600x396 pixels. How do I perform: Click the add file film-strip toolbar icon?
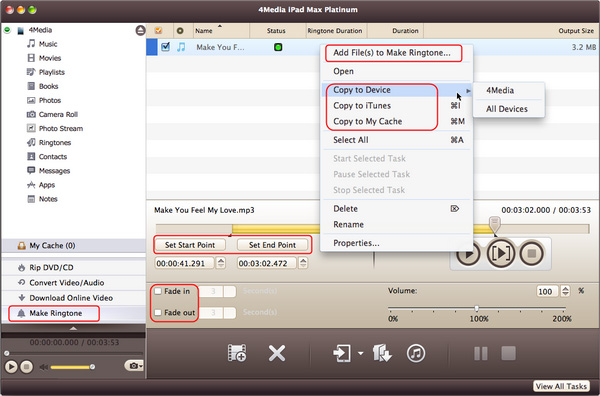pos(236,353)
